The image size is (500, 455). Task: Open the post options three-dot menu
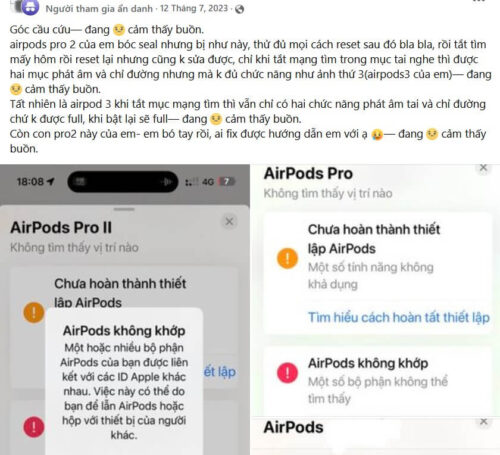(x=479, y=1)
